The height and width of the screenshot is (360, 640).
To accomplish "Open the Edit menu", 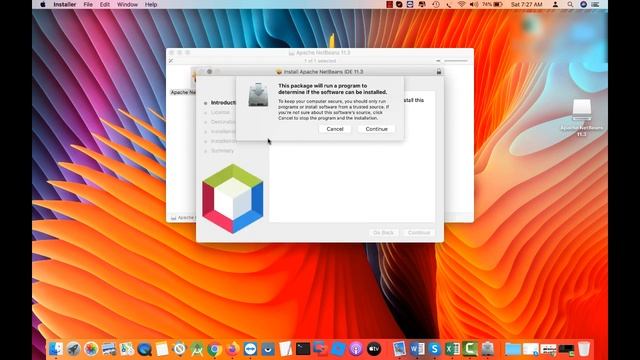I will point(105,4).
